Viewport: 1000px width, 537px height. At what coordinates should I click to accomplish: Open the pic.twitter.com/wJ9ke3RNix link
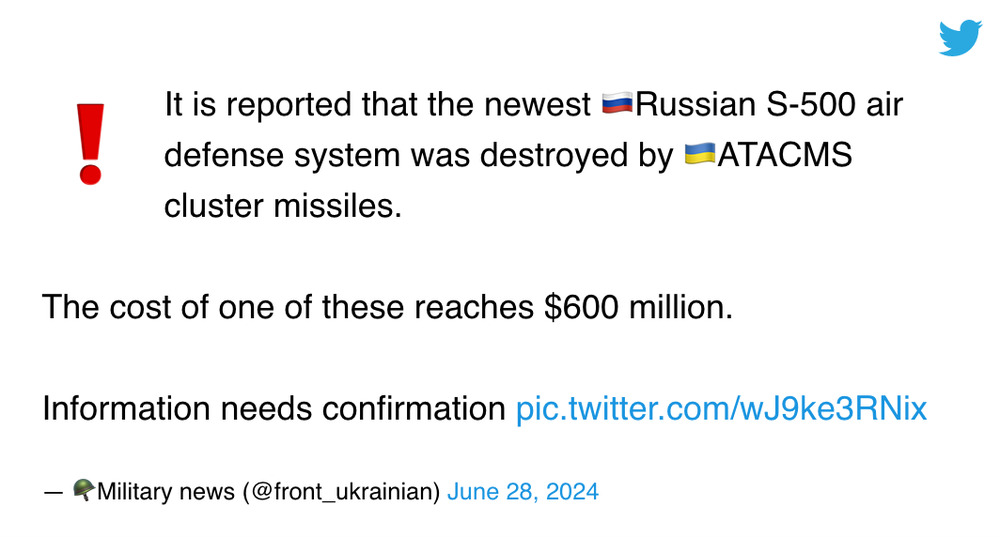coord(721,409)
